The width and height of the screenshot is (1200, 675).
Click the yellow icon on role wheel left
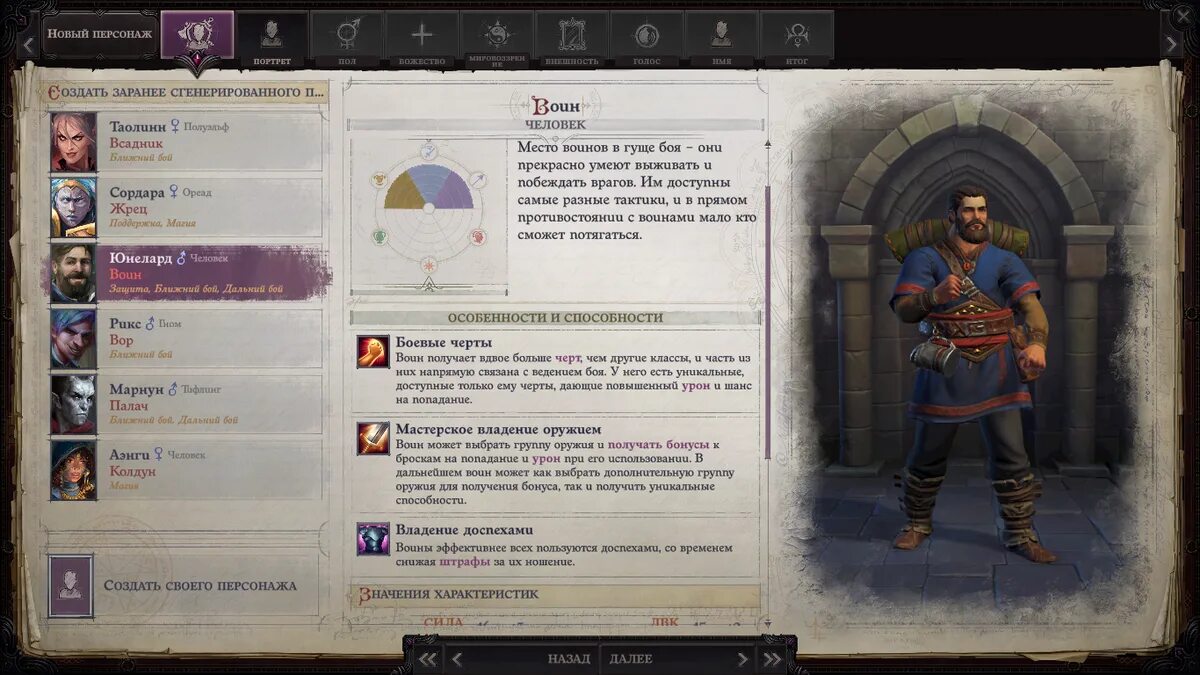tap(380, 180)
